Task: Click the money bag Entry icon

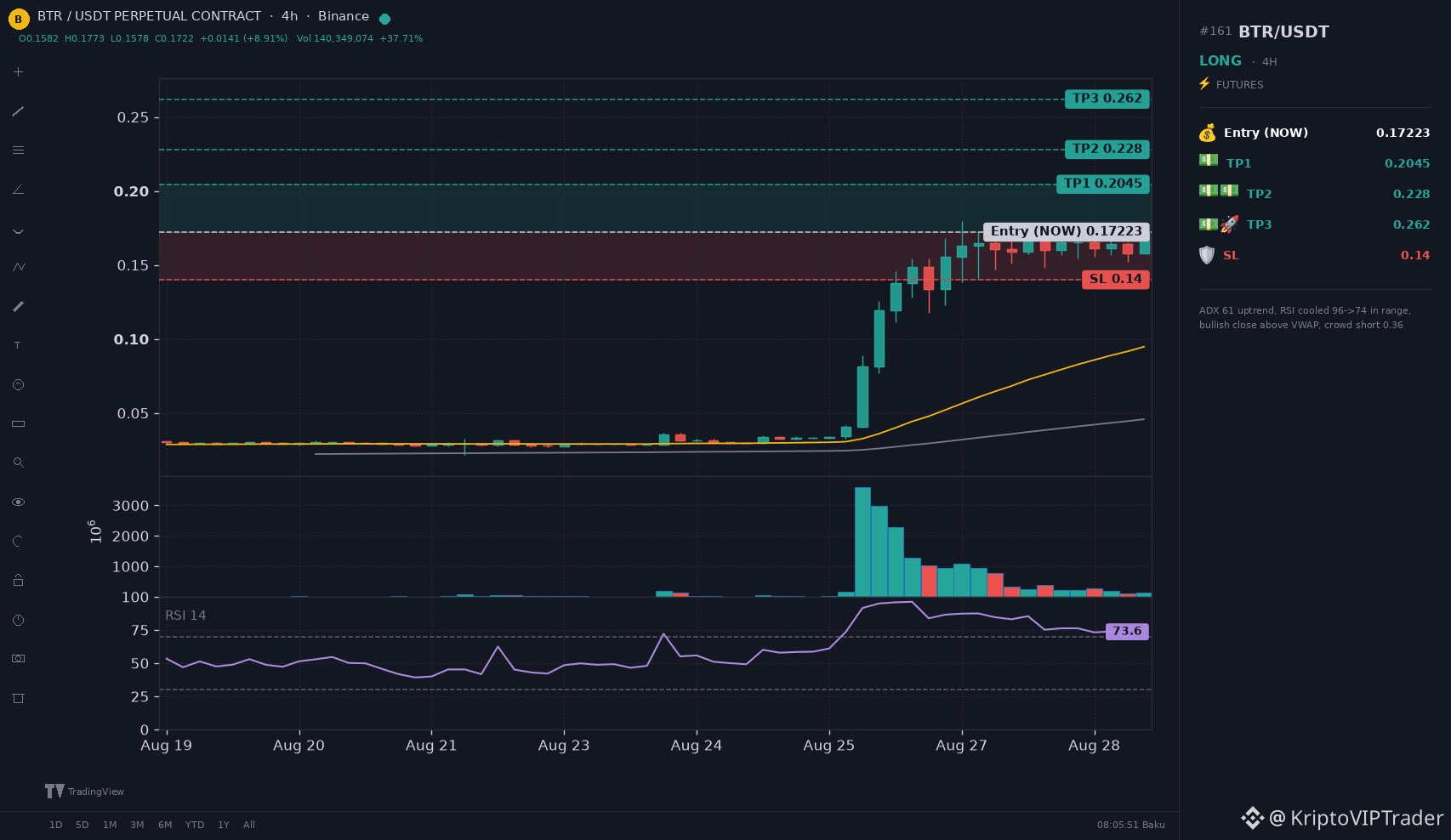Action: tap(1207, 133)
